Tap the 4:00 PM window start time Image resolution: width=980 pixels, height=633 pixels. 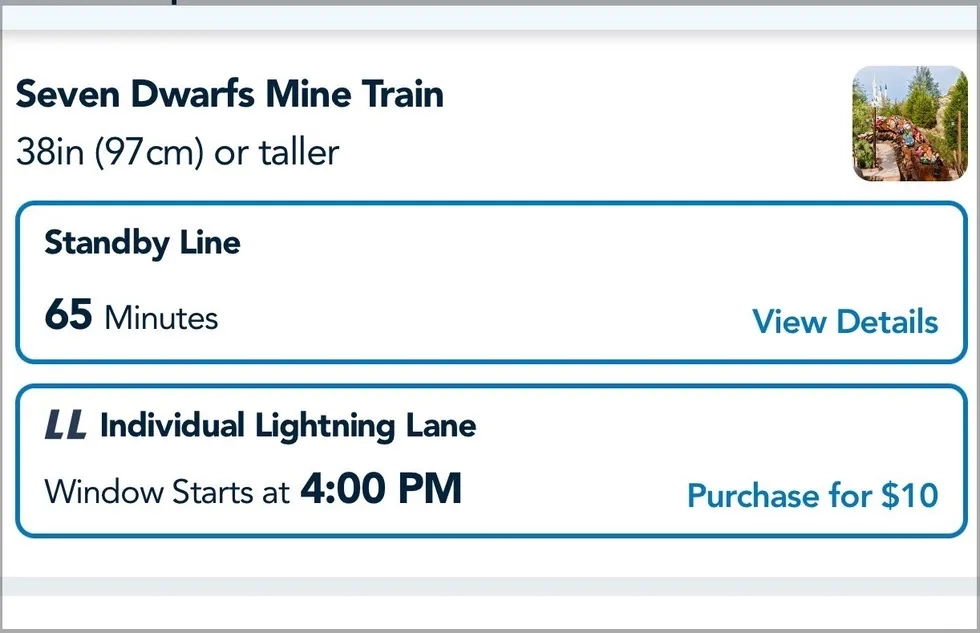coord(381,488)
